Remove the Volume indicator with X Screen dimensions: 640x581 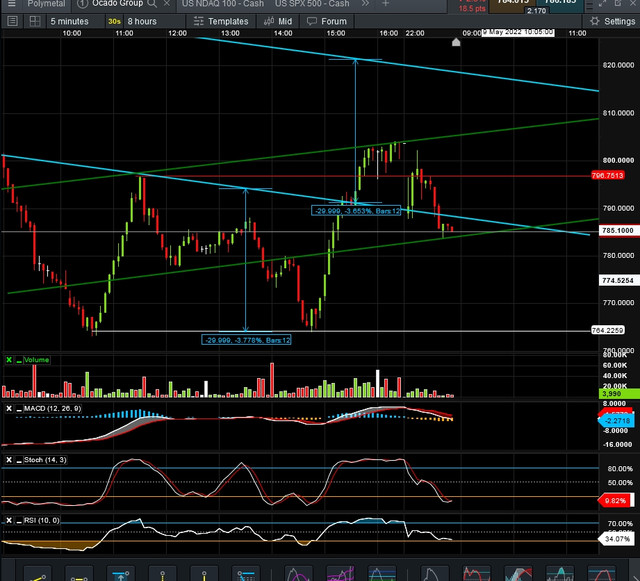(x=9, y=360)
